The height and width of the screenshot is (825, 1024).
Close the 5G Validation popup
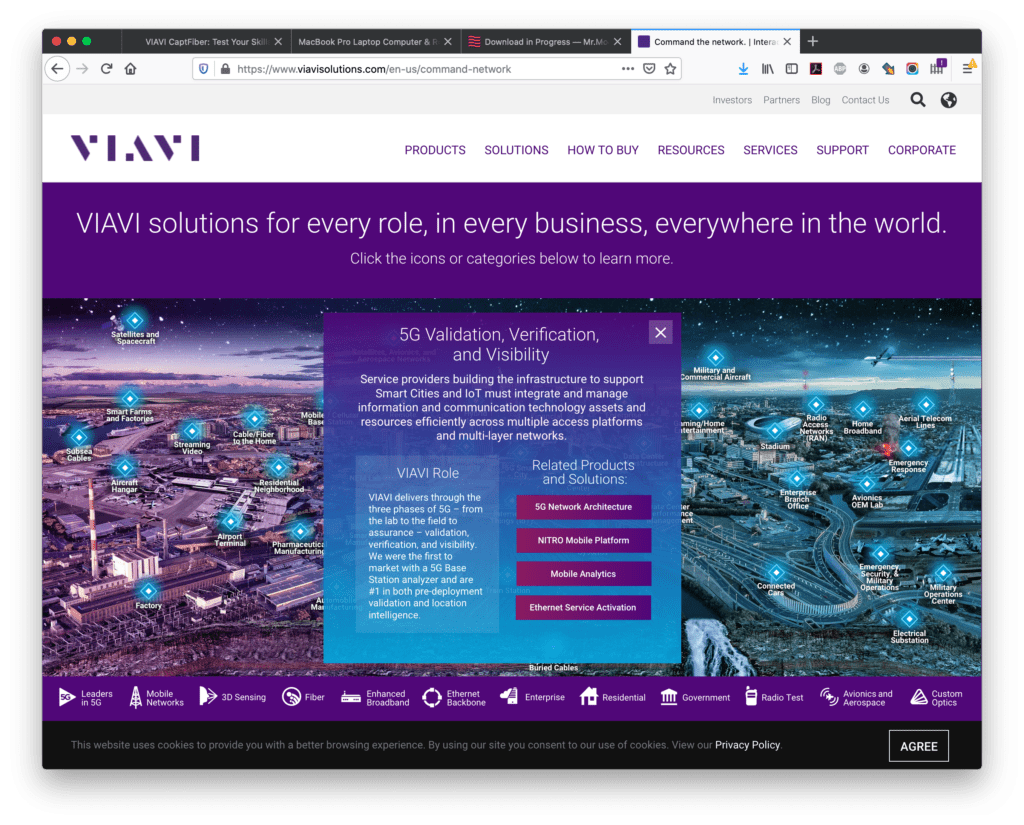pyautogui.click(x=660, y=332)
